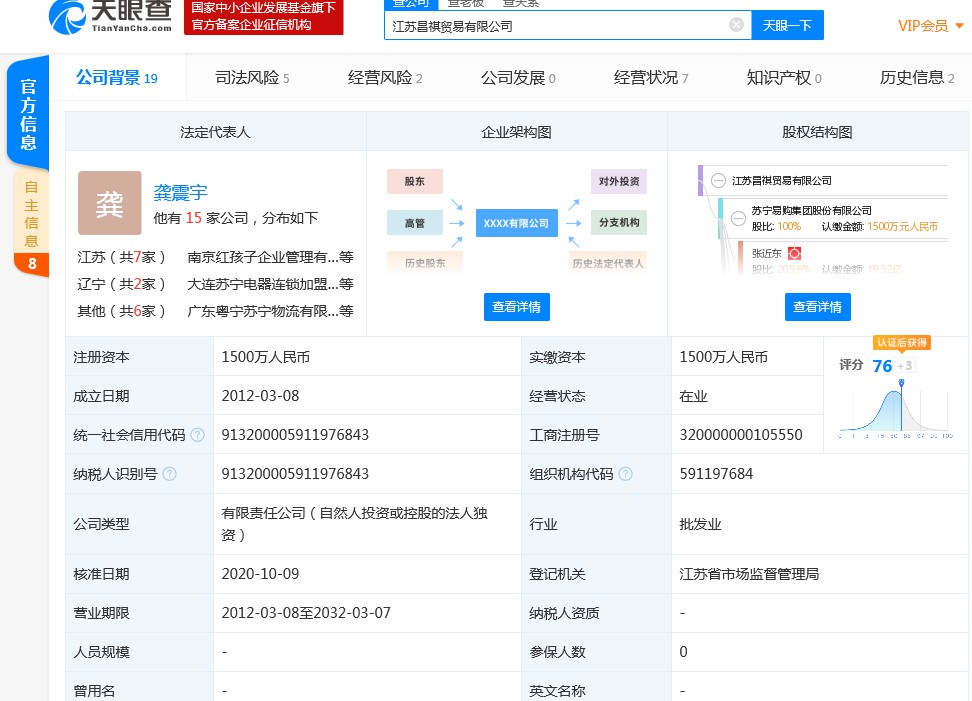Viewport: 972px width, 701px height.
Task: Open help icon next to 组织机构代码
Action: coord(625,474)
